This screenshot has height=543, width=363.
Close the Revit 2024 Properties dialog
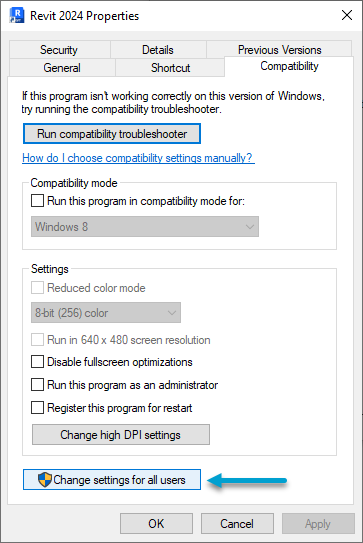(x=347, y=15)
